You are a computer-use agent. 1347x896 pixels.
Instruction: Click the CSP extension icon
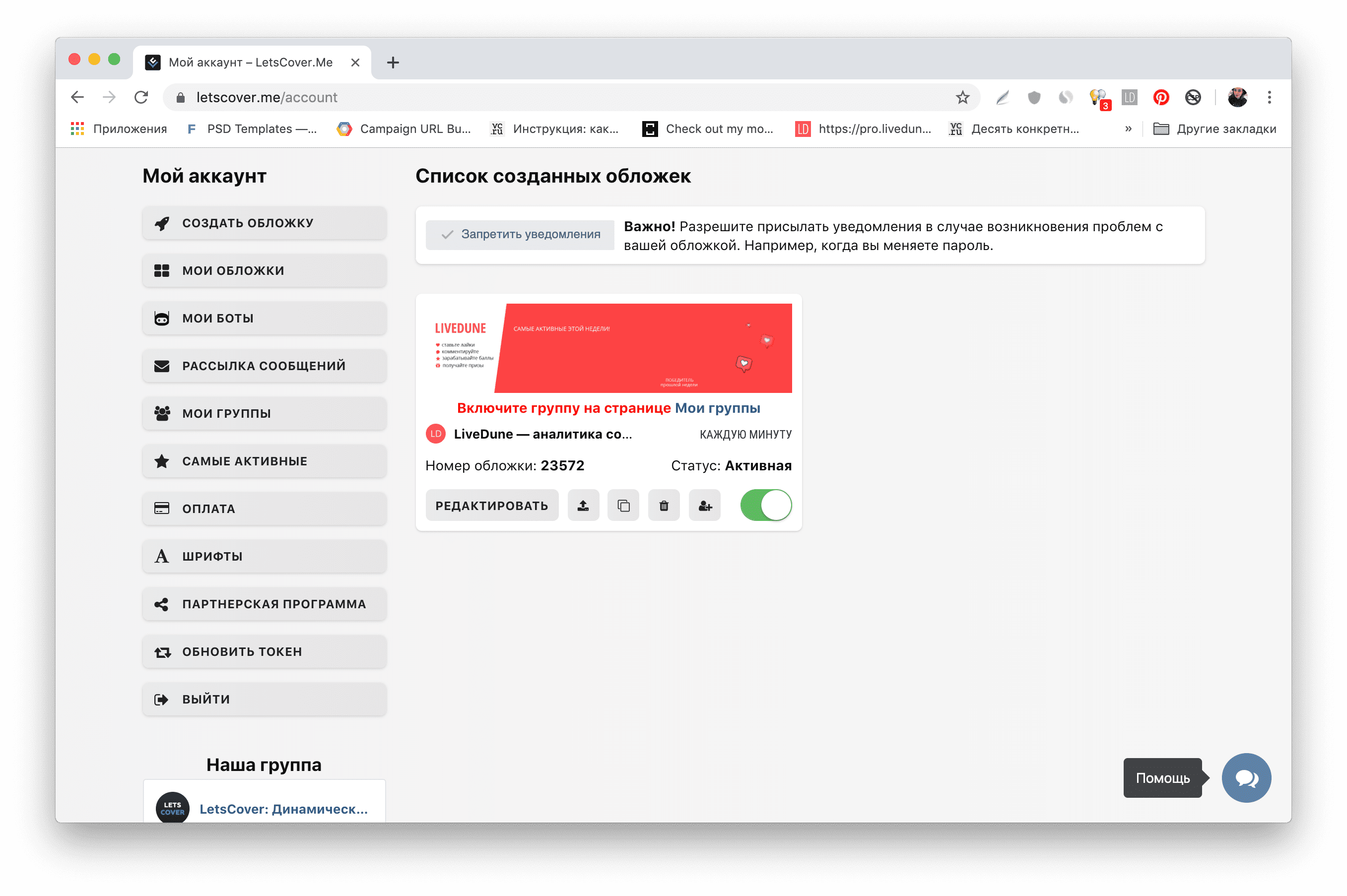(1192, 97)
